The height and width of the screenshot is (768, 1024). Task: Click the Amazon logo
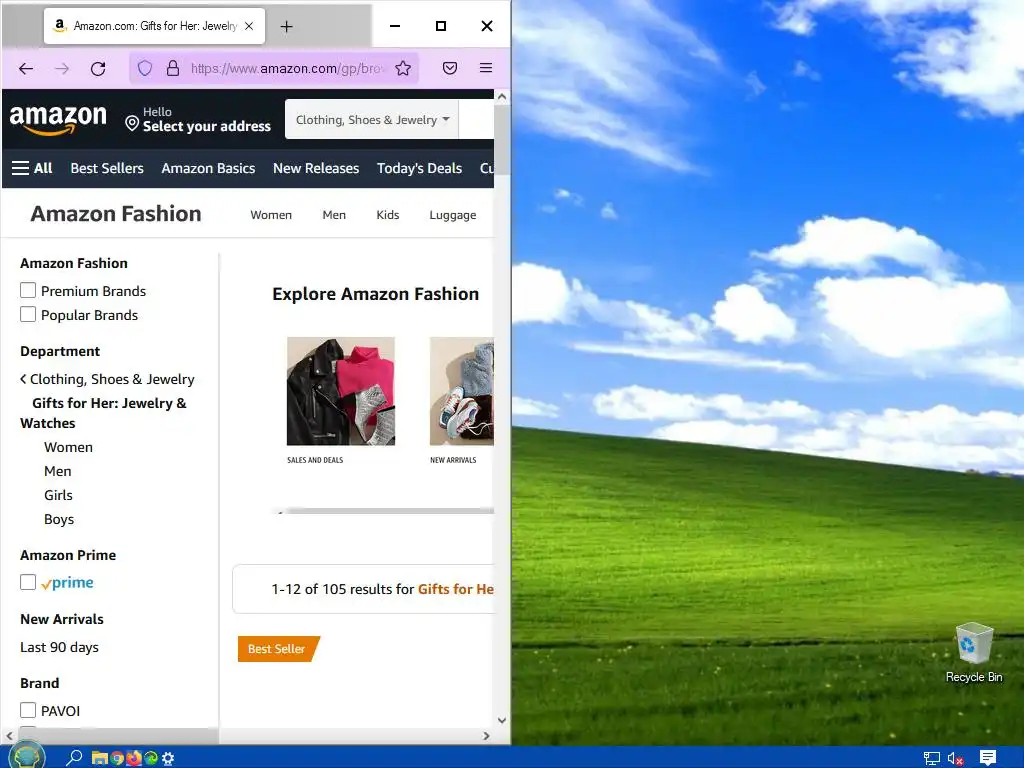[58, 119]
